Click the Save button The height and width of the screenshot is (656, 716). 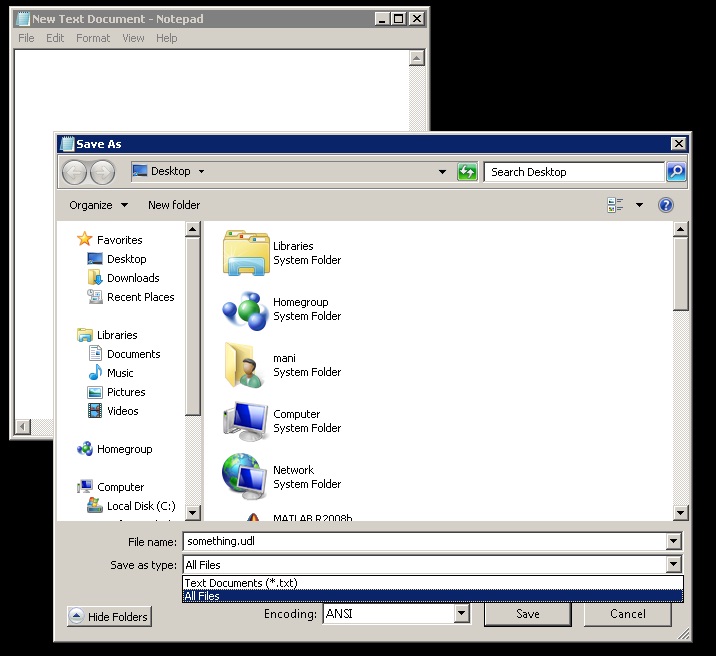coord(527,614)
